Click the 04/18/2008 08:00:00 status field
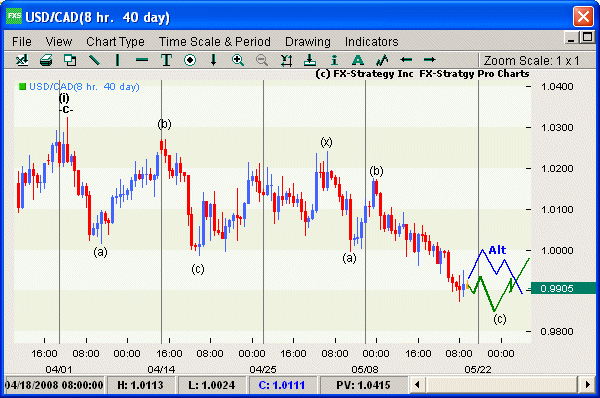 point(54,385)
